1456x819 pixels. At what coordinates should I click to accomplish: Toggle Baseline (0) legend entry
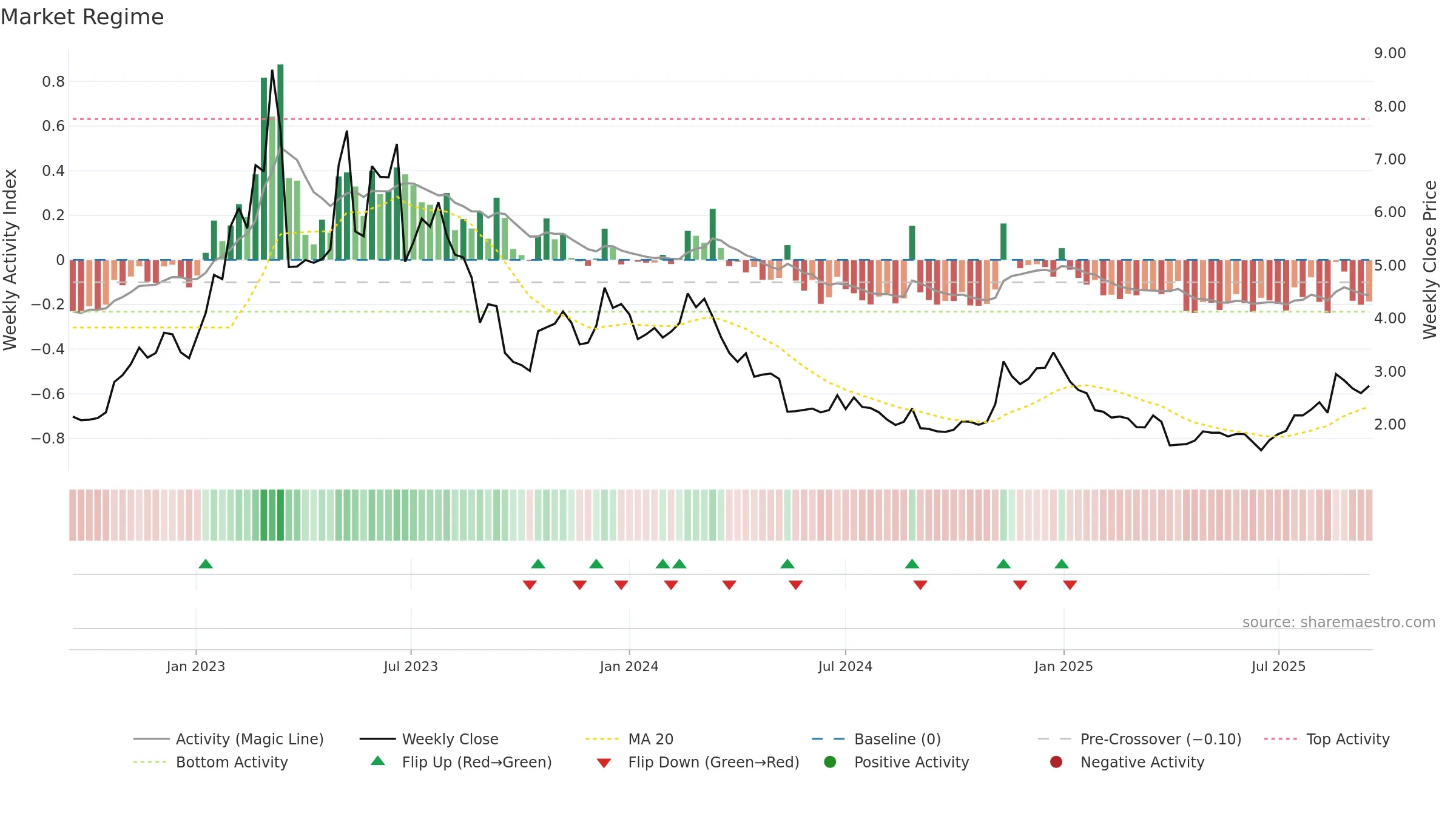pyautogui.click(x=876, y=739)
